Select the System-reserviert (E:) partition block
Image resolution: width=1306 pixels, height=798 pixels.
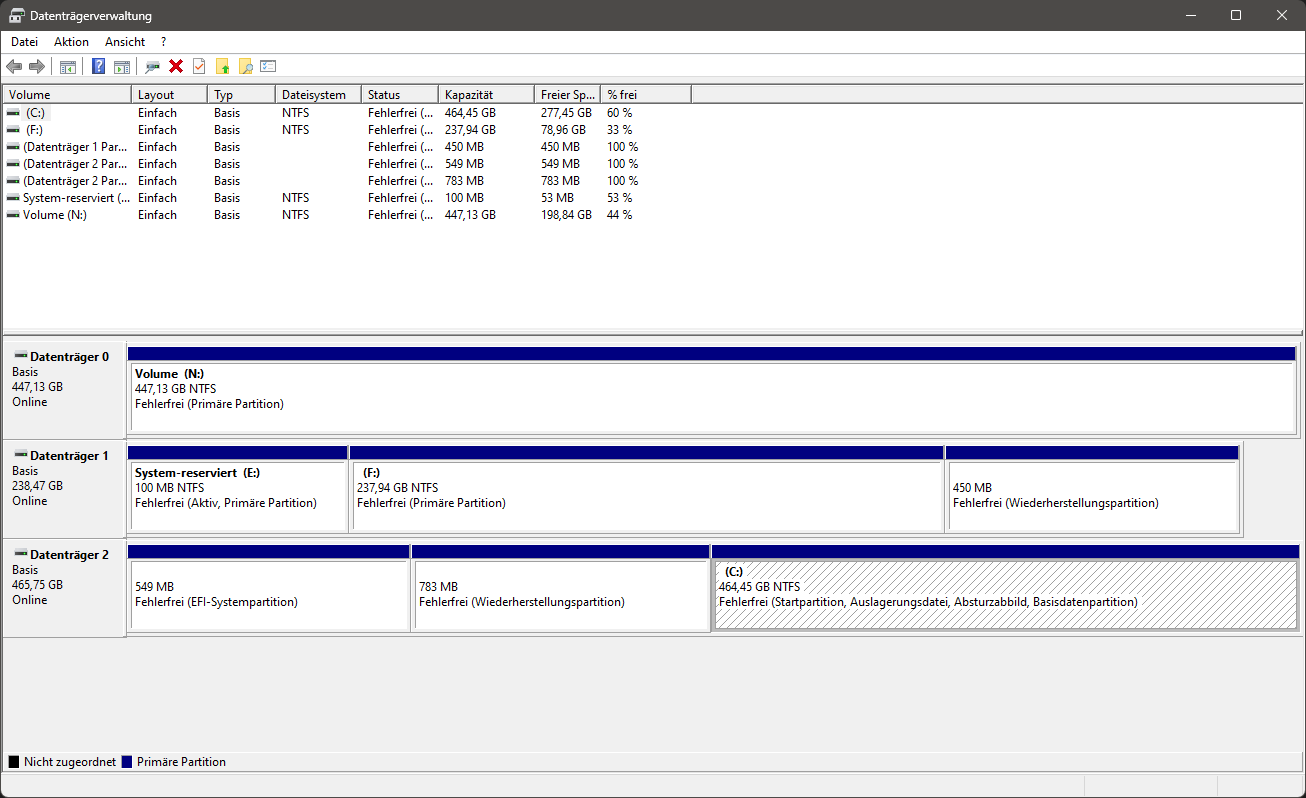click(x=238, y=489)
